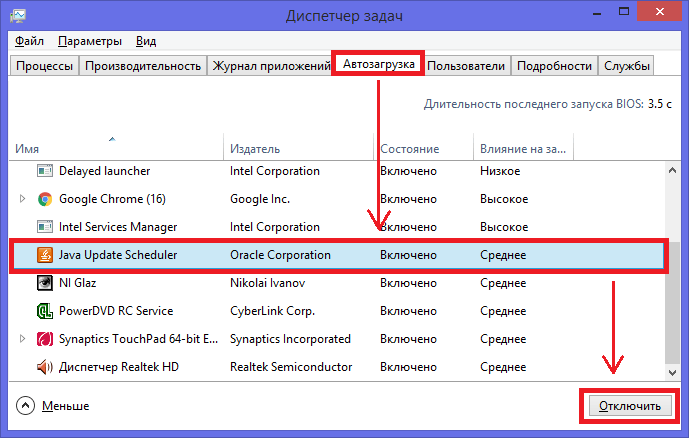Click the Google Inc. publisher cell
The width and height of the screenshot is (689, 438).
(x=260, y=199)
